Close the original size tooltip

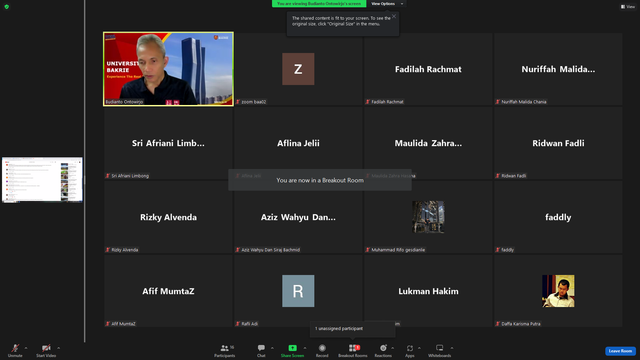pos(394,16)
